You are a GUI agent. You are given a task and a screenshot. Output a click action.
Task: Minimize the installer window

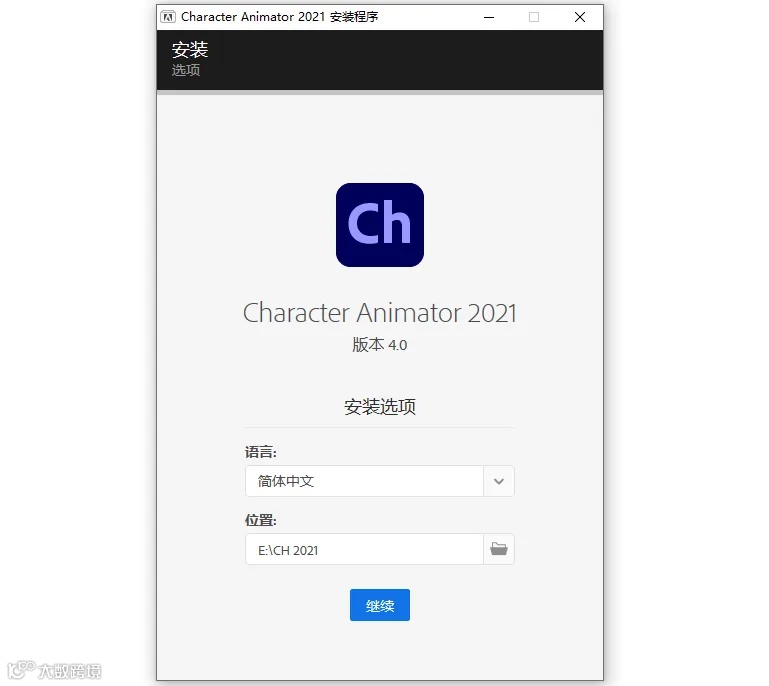pyautogui.click(x=489, y=17)
